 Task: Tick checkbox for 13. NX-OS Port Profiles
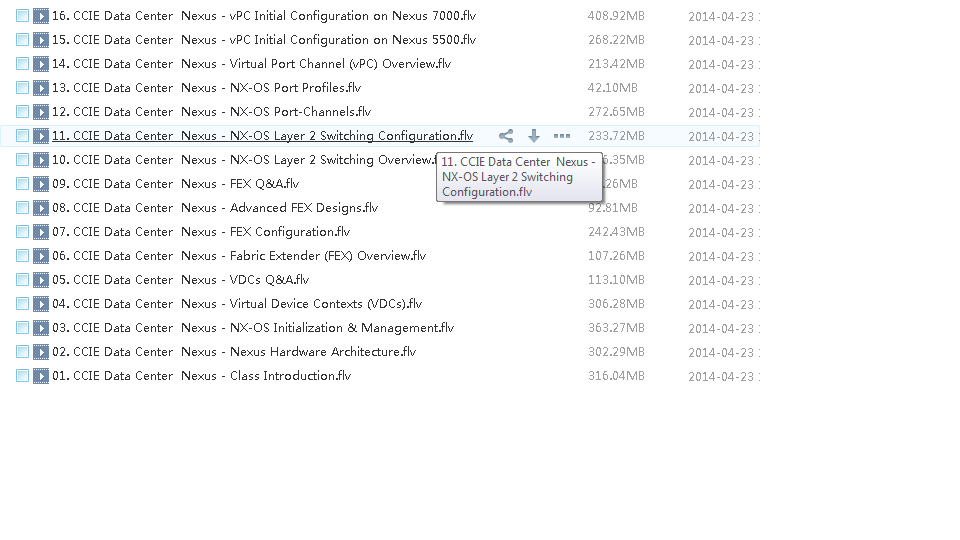pyautogui.click(x=23, y=87)
